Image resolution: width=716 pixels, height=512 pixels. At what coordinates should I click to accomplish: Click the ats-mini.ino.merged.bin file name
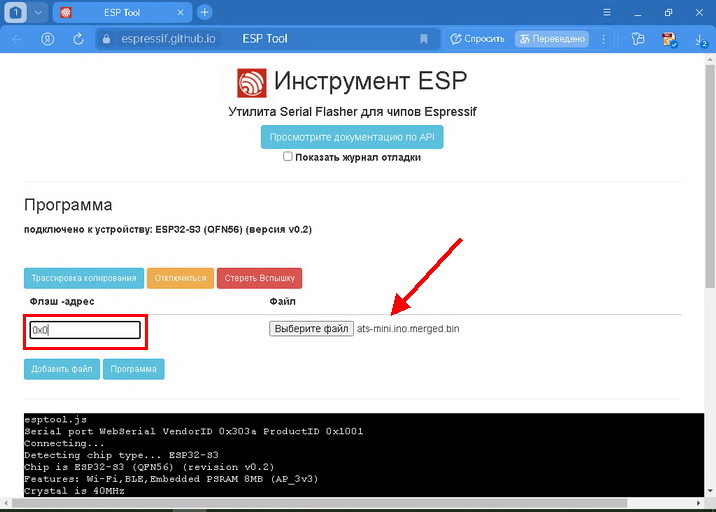(x=408, y=328)
